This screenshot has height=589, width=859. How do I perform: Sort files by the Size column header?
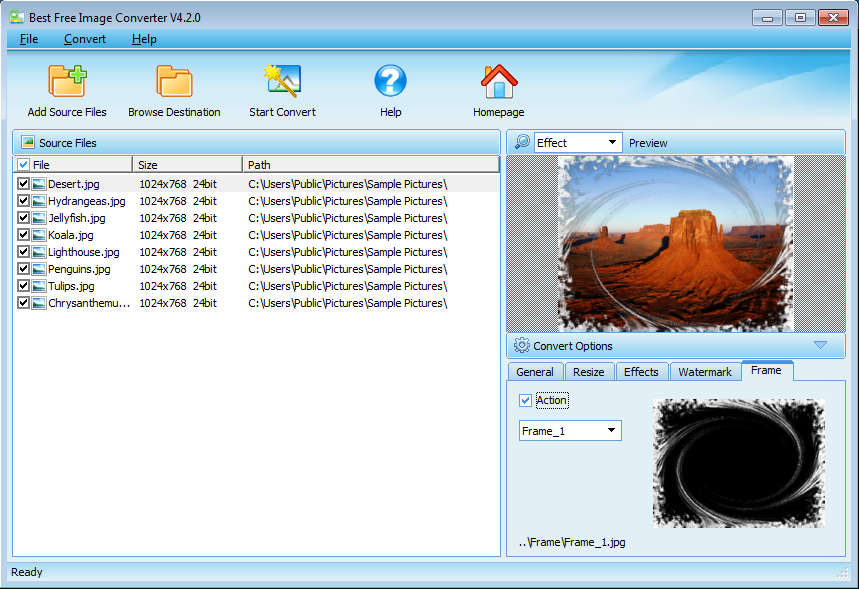186,164
